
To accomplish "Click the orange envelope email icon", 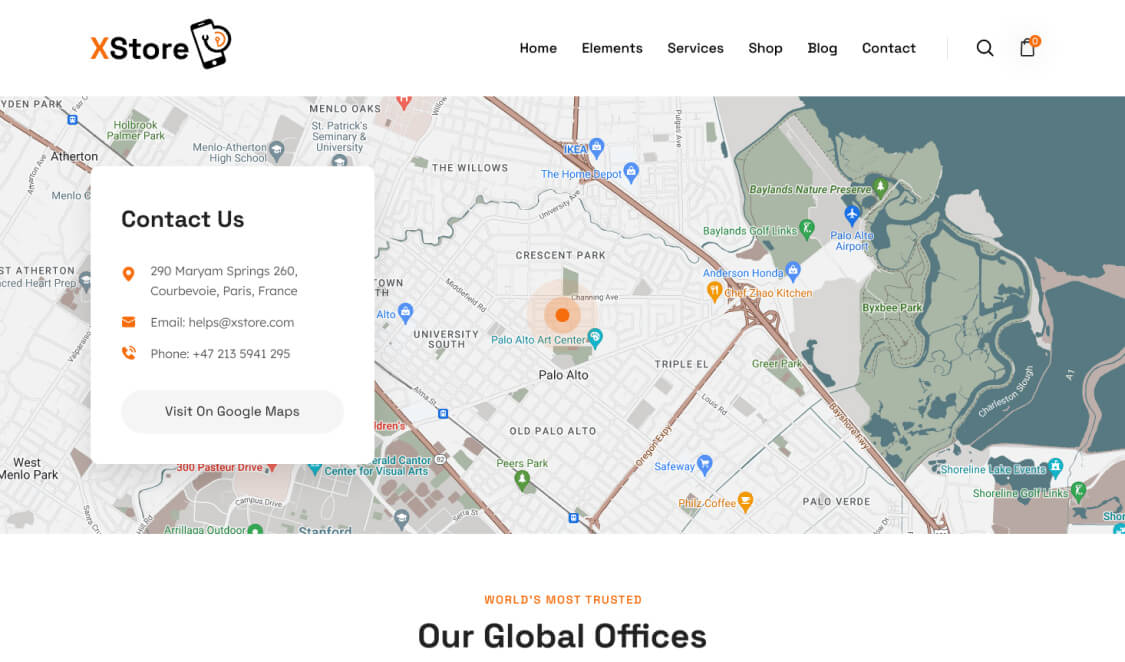I will 128,322.
